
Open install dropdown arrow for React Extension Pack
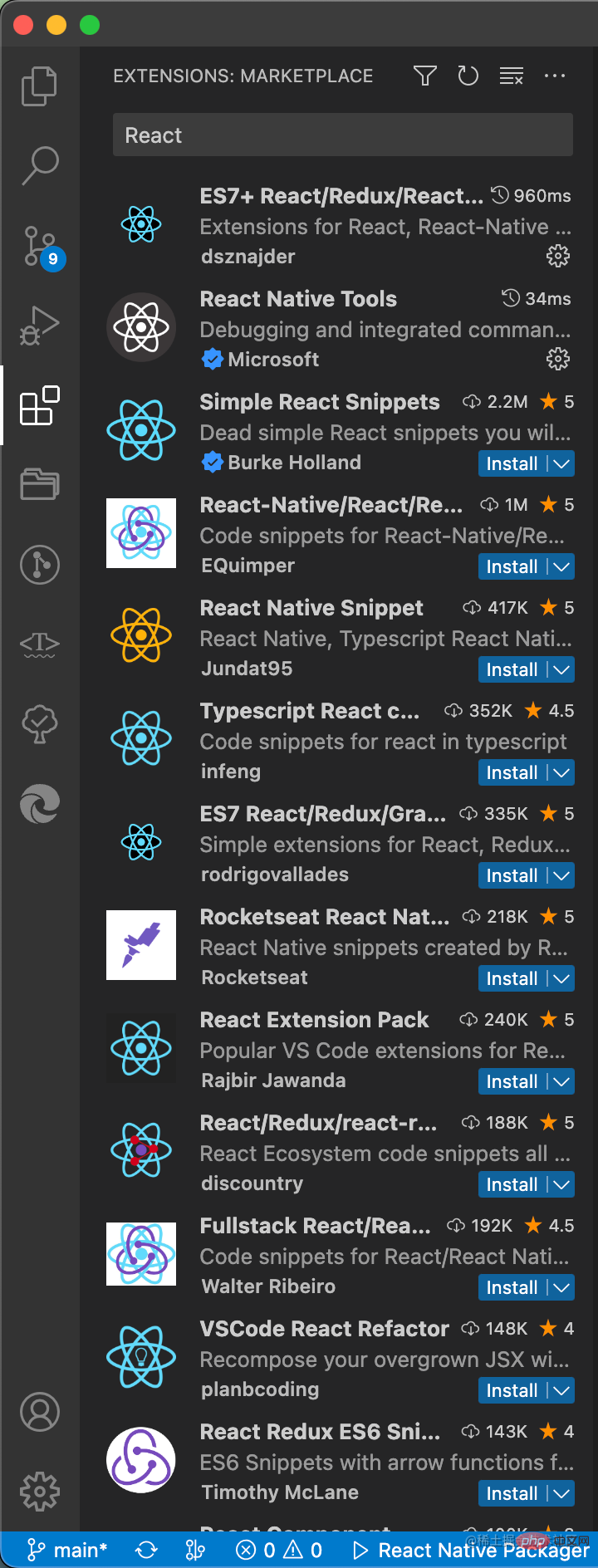pos(562,1081)
